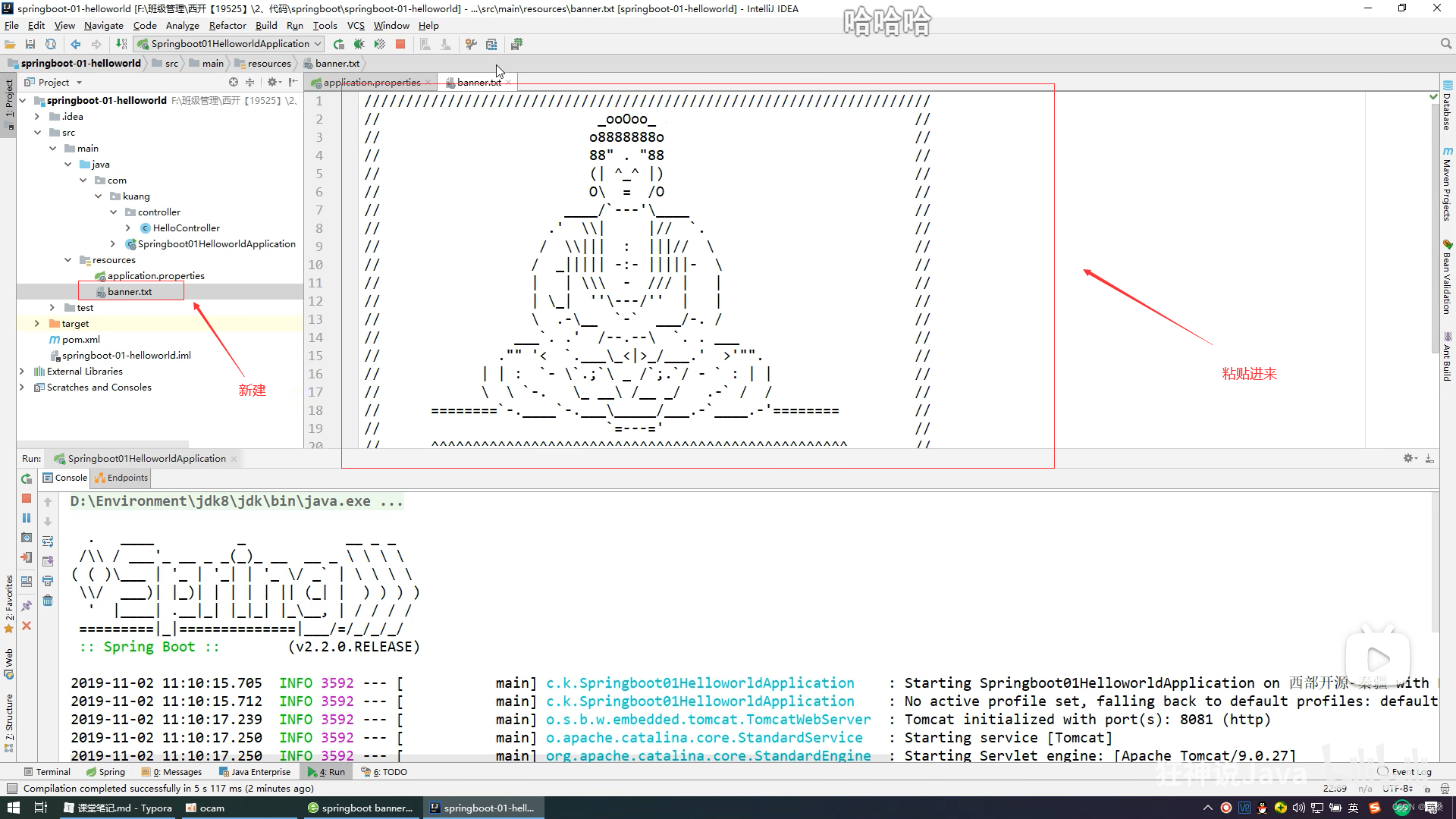Pause the console output
1456x819 pixels.
tap(27, 518)
